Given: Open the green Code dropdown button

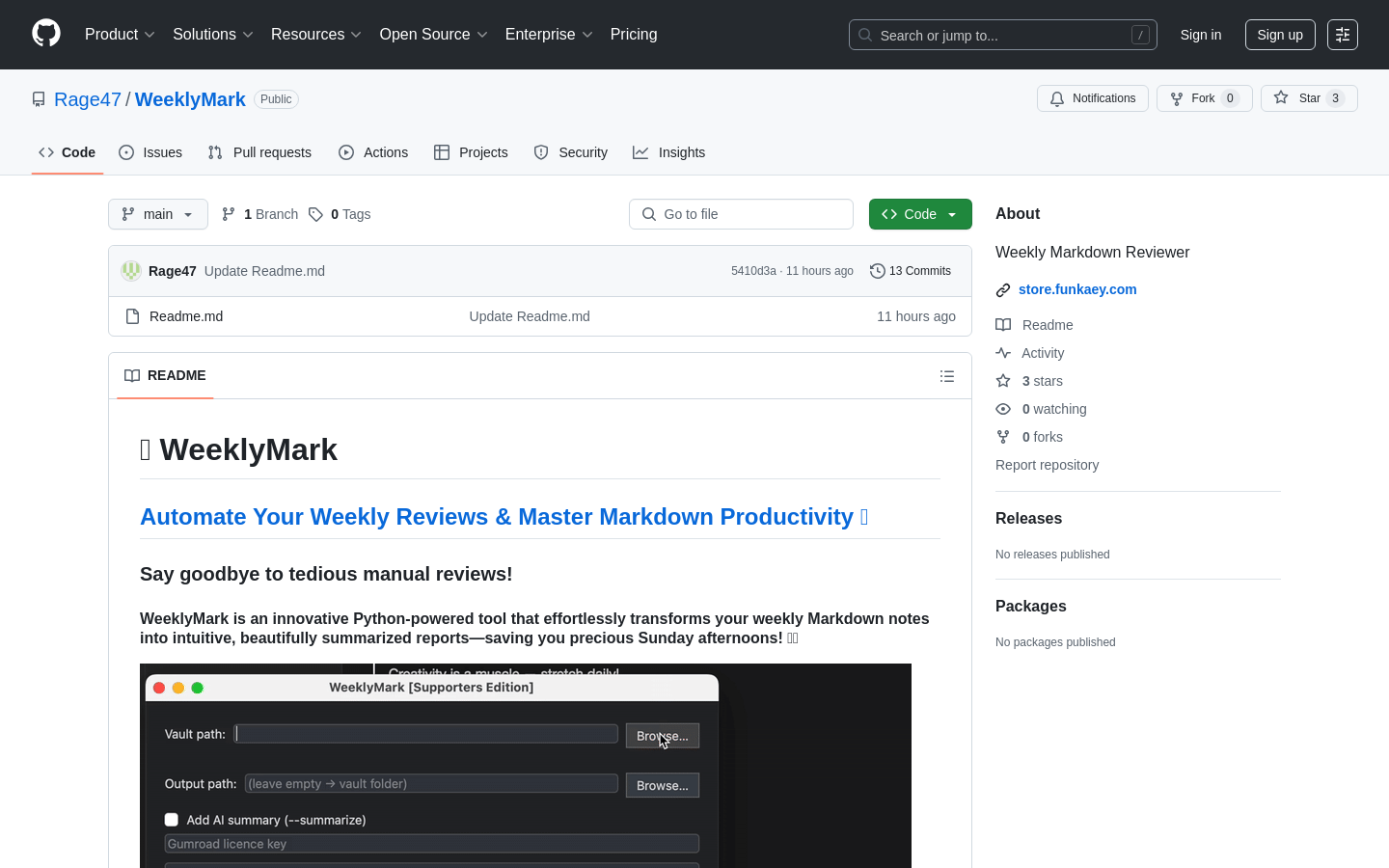Looking at the screenshot, I should pyautogui.click(x=920, y=214).
